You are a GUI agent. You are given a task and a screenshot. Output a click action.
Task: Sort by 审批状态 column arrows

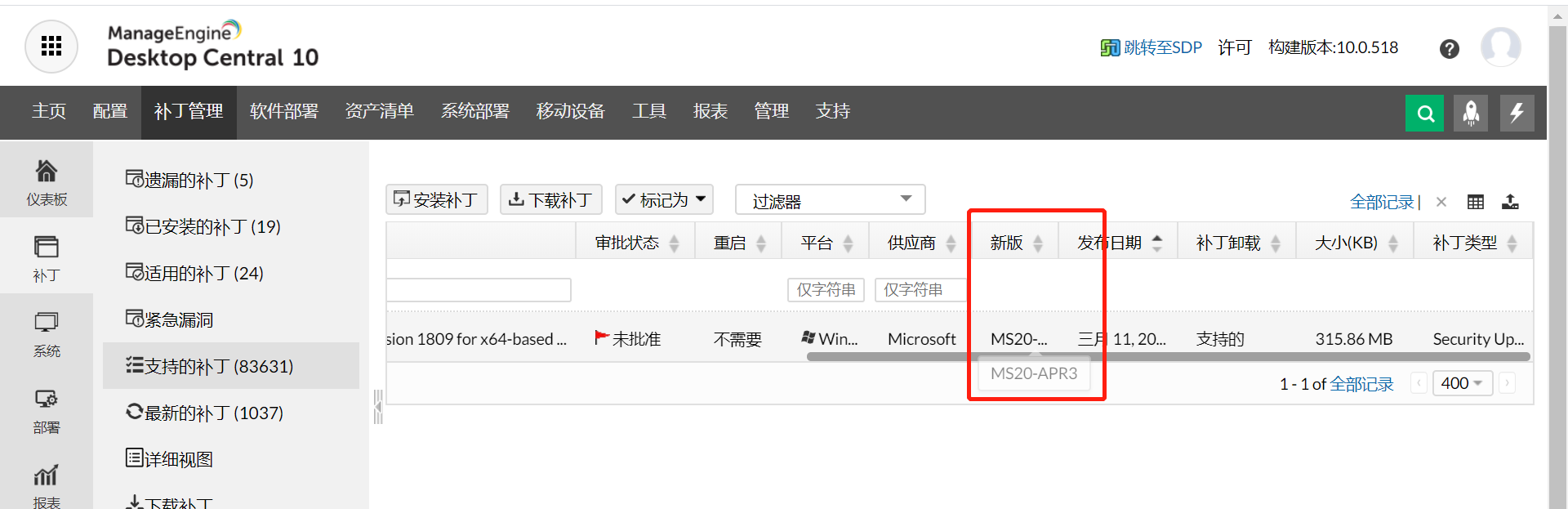[675, 243]
